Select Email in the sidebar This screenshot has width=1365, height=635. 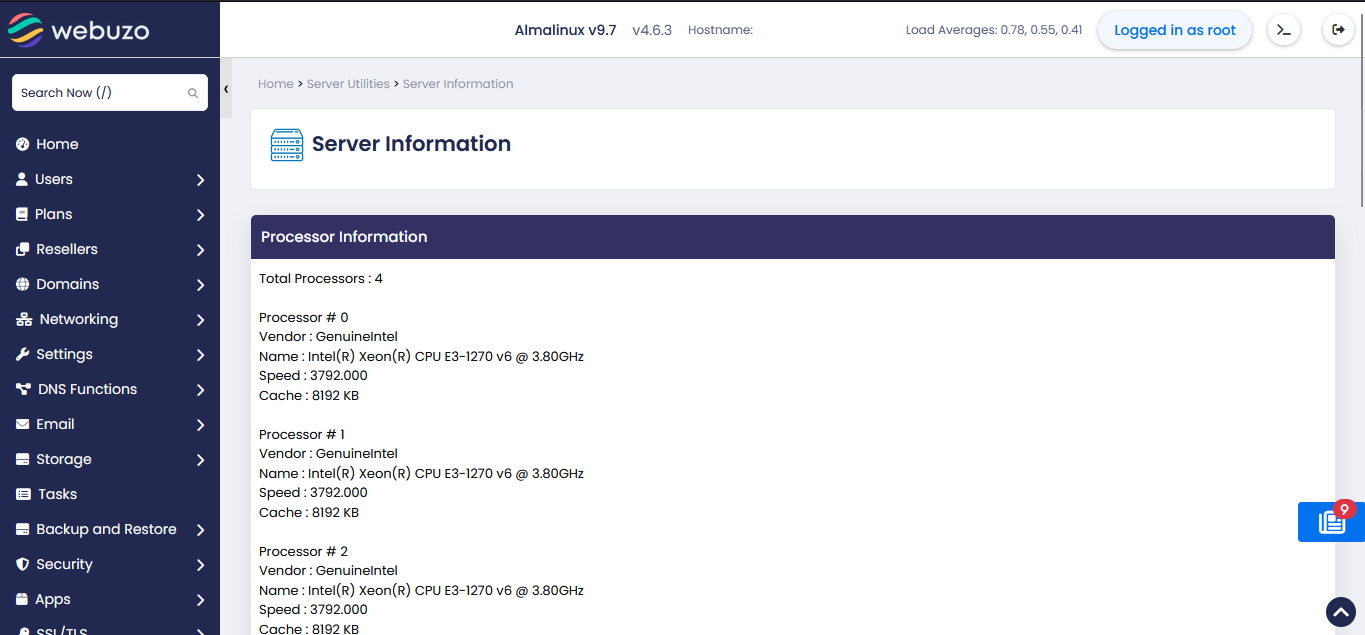pos(55,424)
